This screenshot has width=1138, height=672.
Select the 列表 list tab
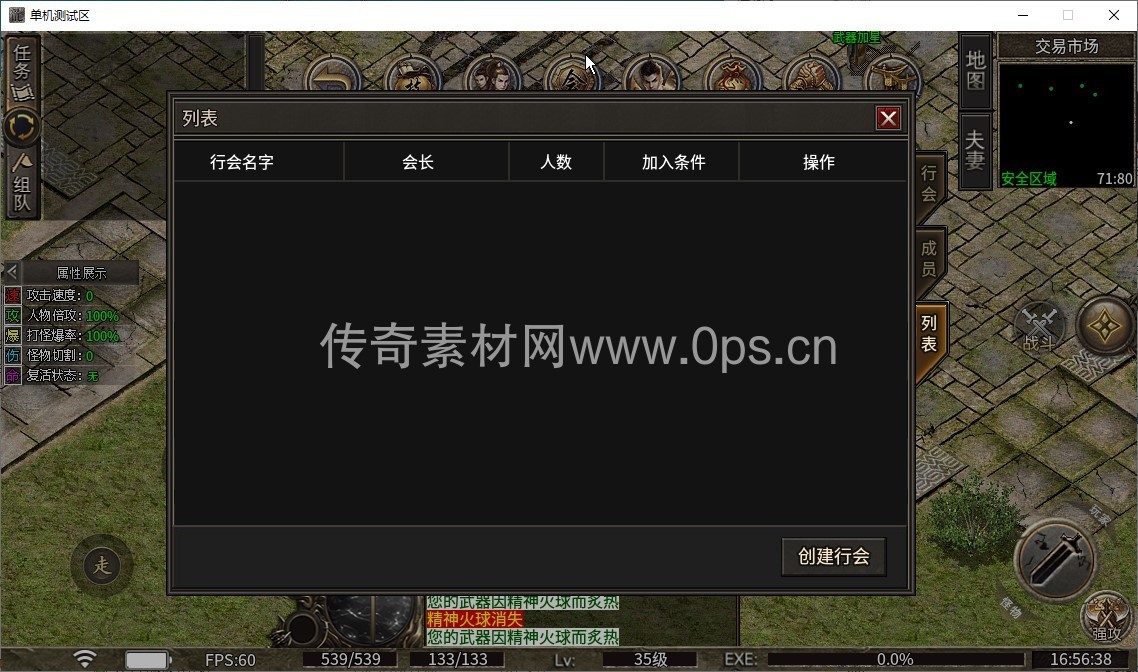(x=929, y=334)
